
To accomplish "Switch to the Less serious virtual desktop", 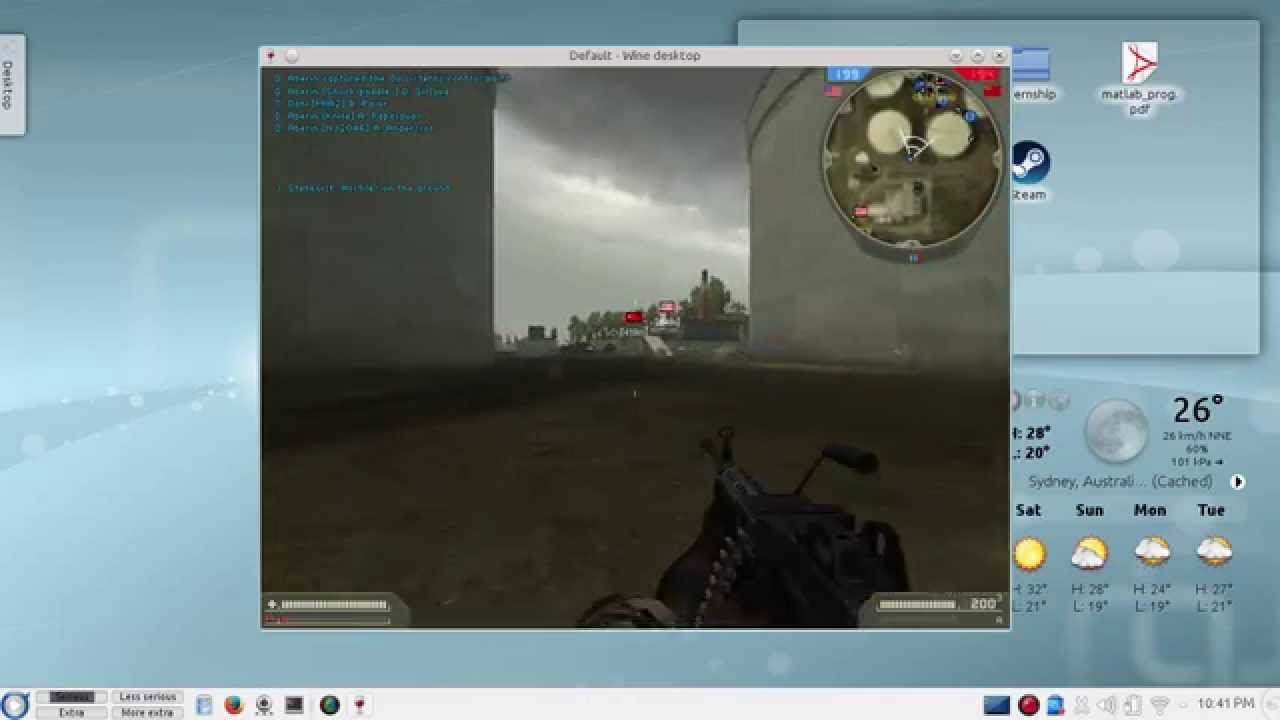I will pos(147,697).
